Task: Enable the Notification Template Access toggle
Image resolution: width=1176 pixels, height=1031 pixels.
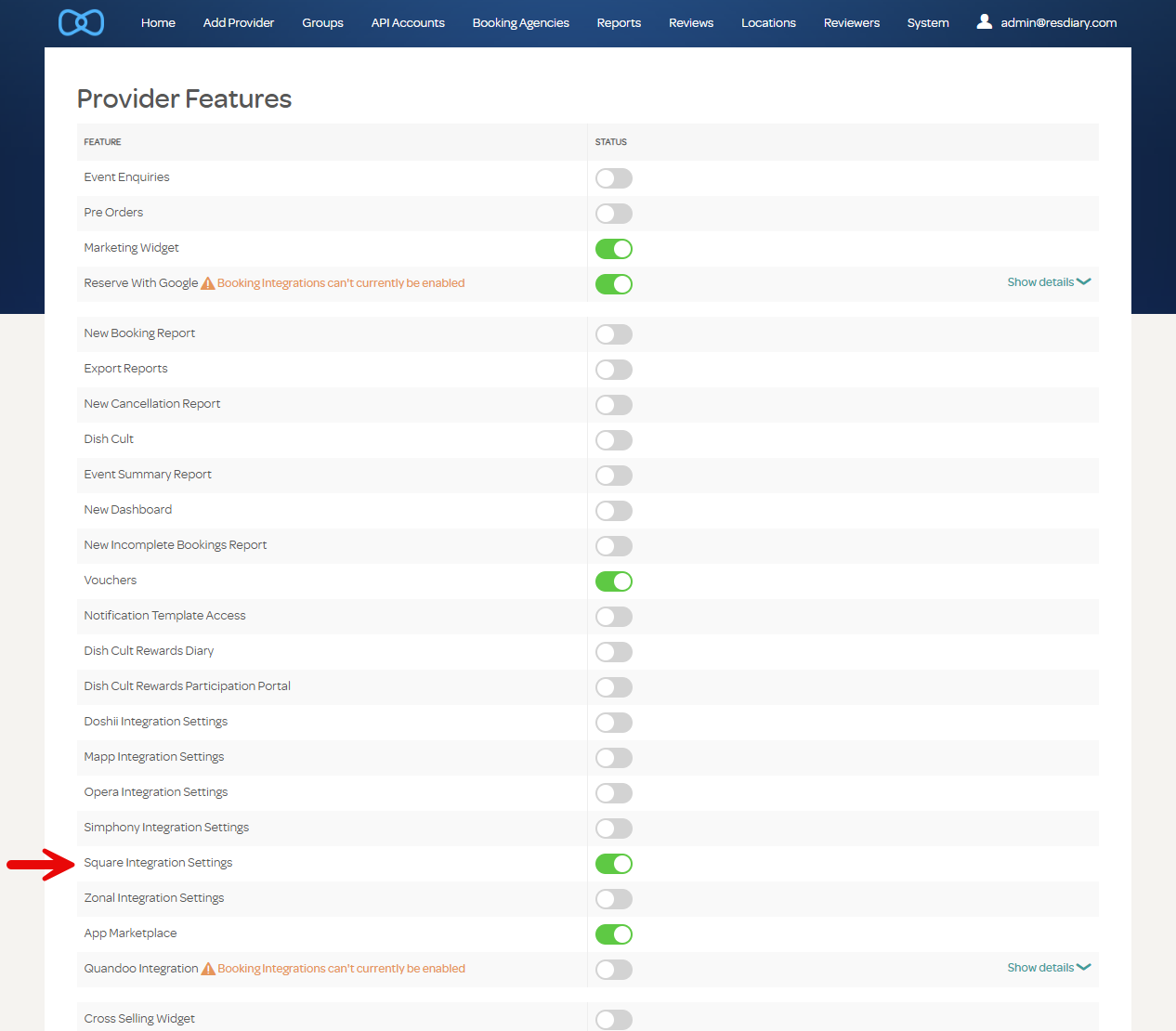Action: [614, 617]
